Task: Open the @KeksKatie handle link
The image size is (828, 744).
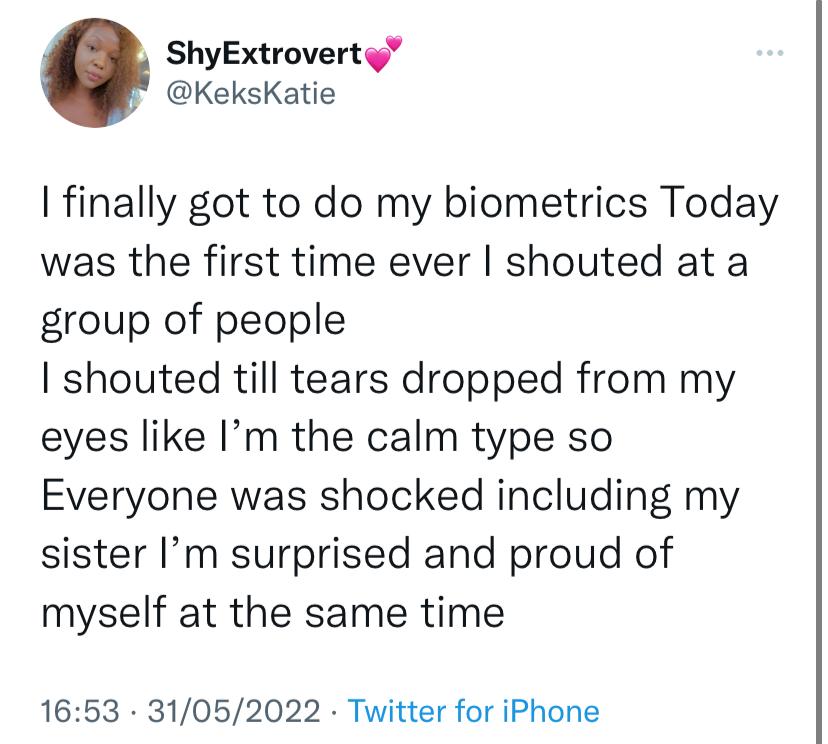Action: click(251, 93)
